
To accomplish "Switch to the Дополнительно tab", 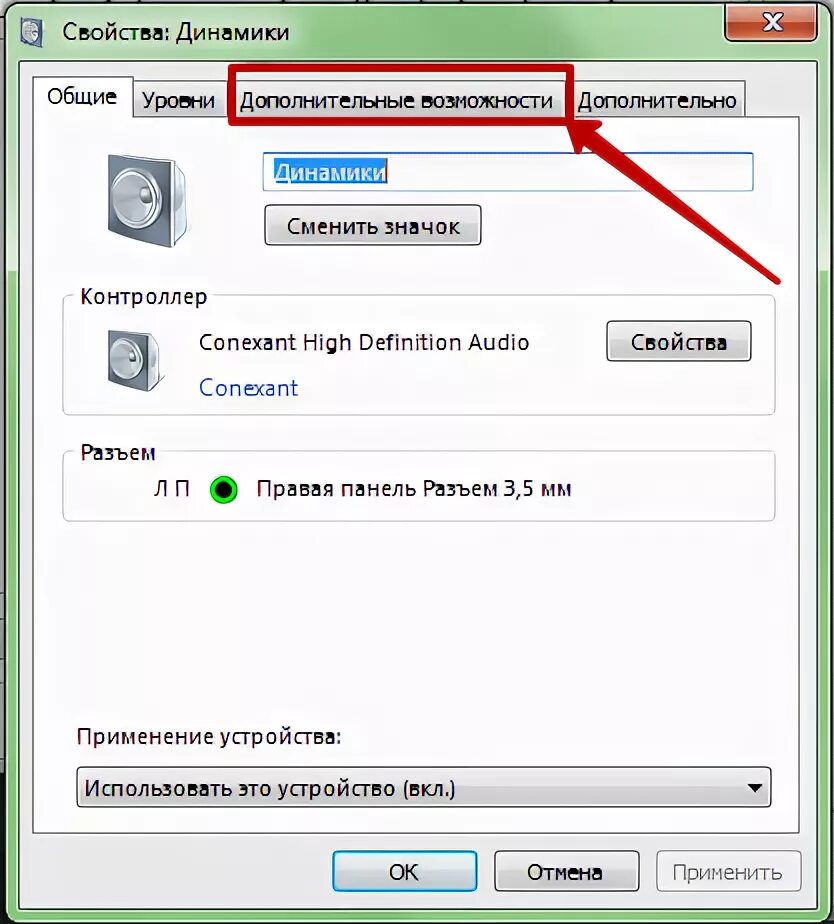I will point(657,100).
